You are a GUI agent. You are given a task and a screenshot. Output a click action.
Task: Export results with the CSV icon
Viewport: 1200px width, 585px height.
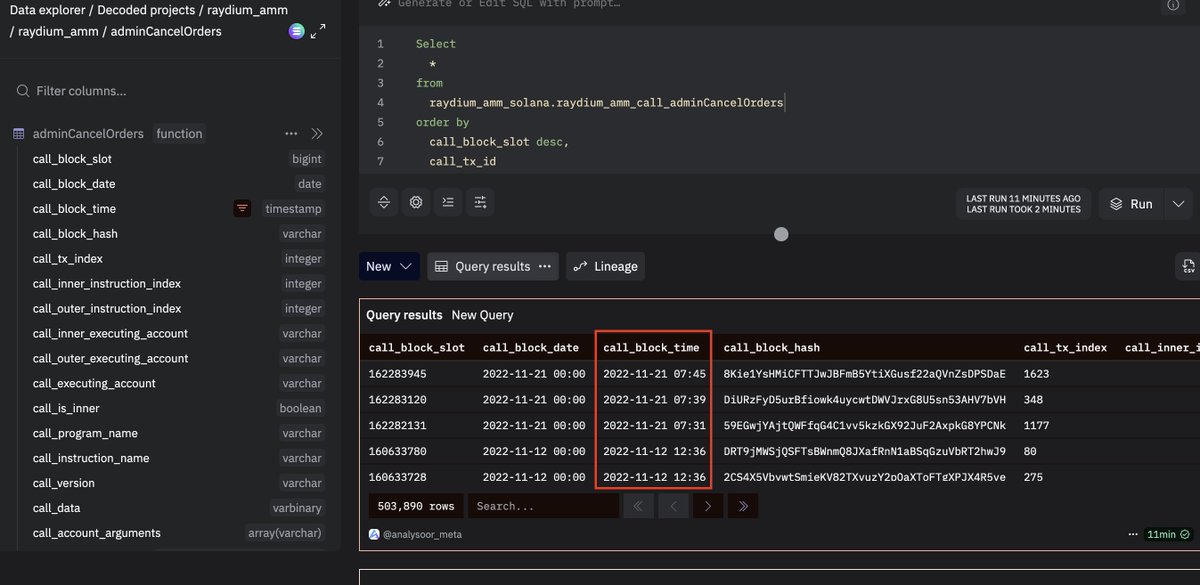(x=1188, y=266)
